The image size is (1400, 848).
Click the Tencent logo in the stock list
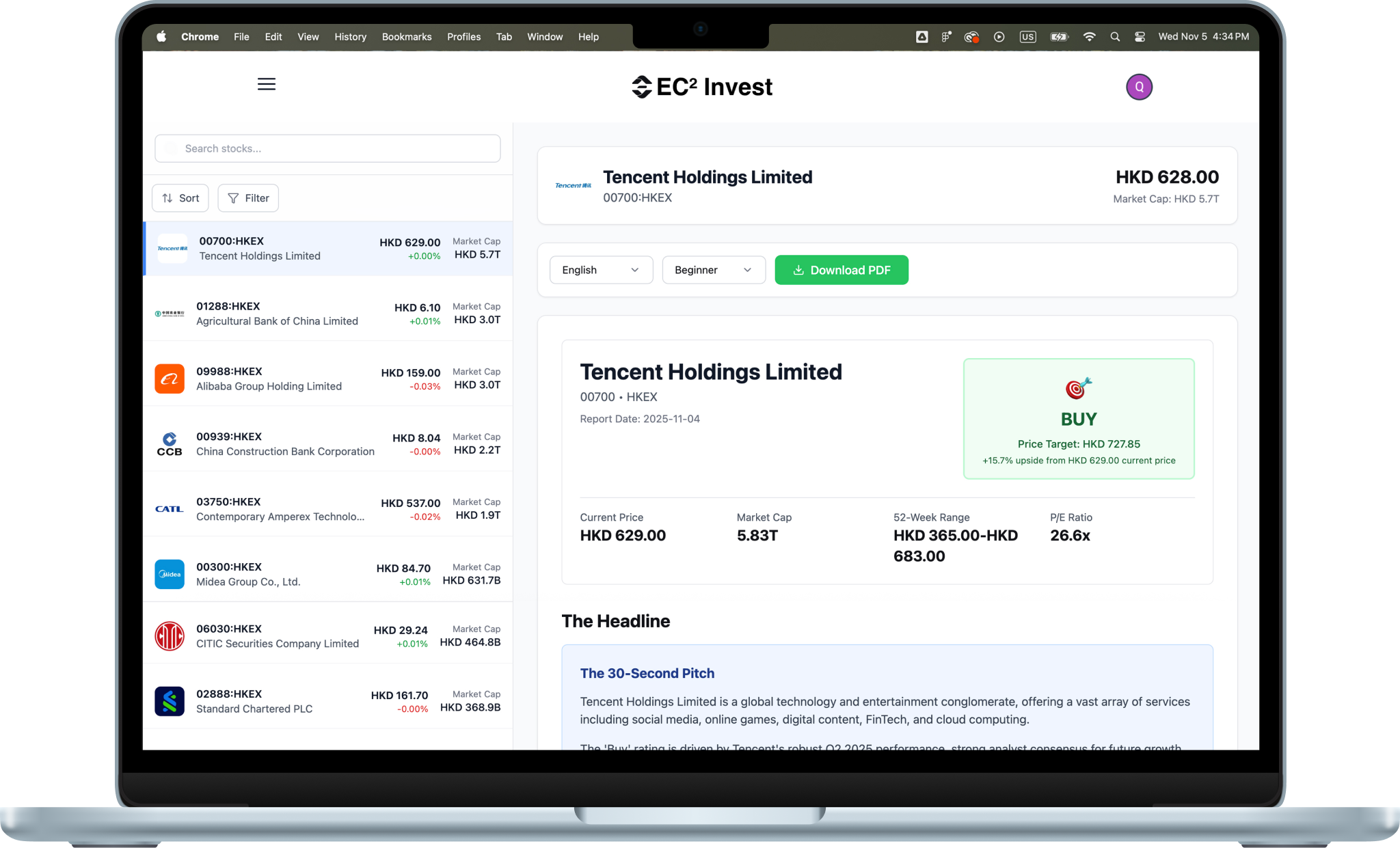pyautogui.click(x=170, y=249)
